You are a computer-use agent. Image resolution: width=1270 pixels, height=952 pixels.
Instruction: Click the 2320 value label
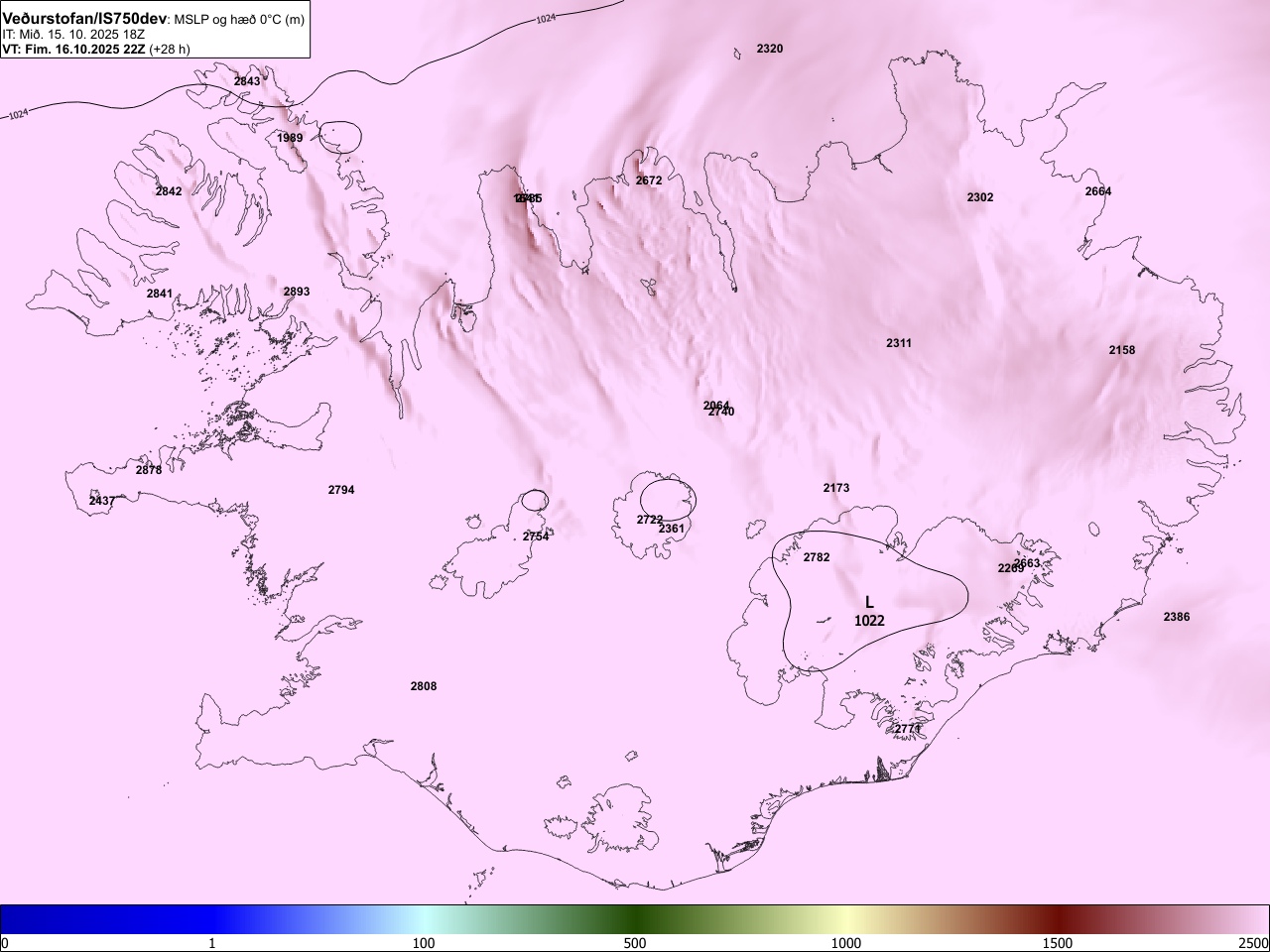770,49
